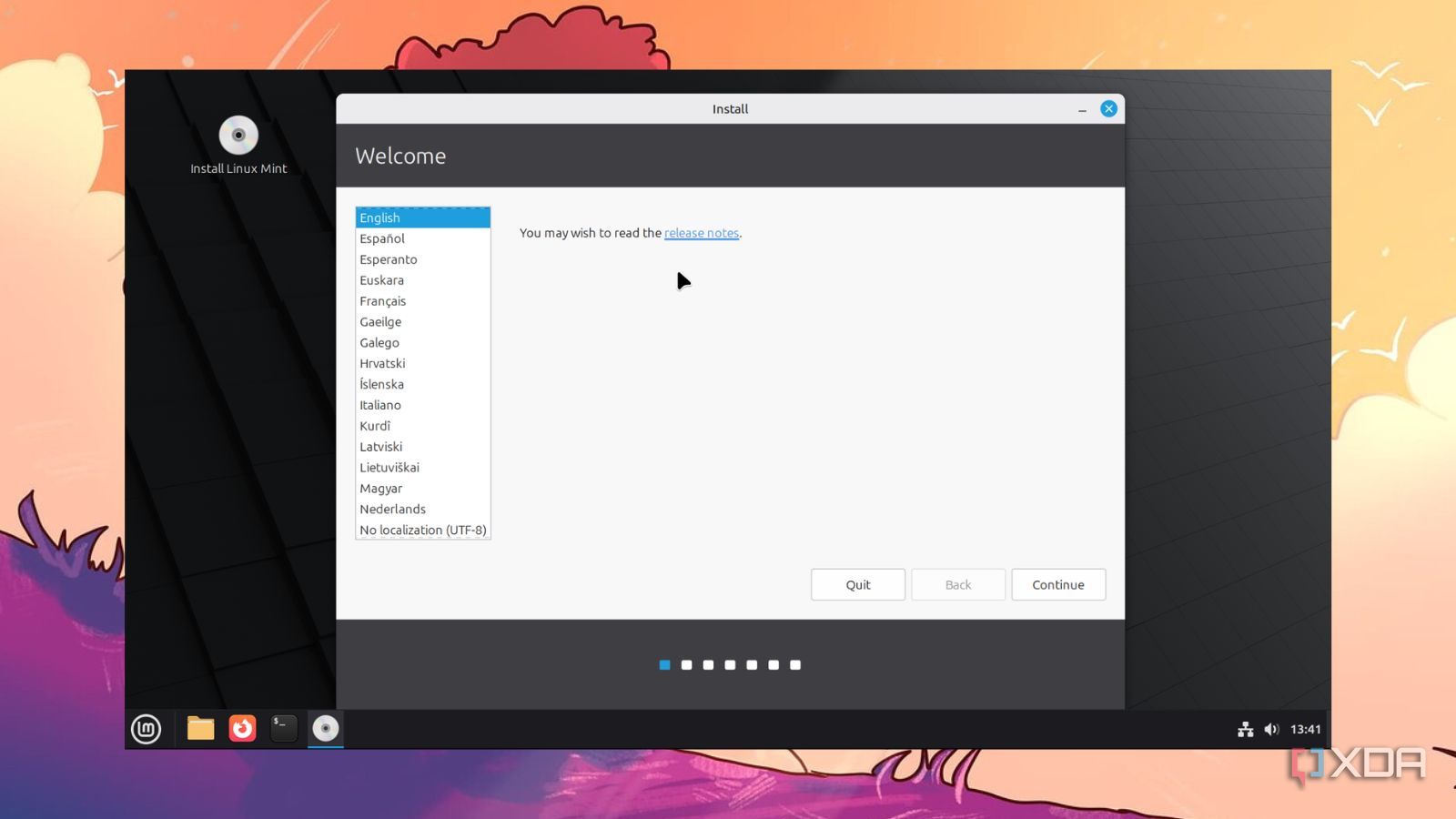Show the calendar from the 13:41 clock

(x=1306, y=729)
